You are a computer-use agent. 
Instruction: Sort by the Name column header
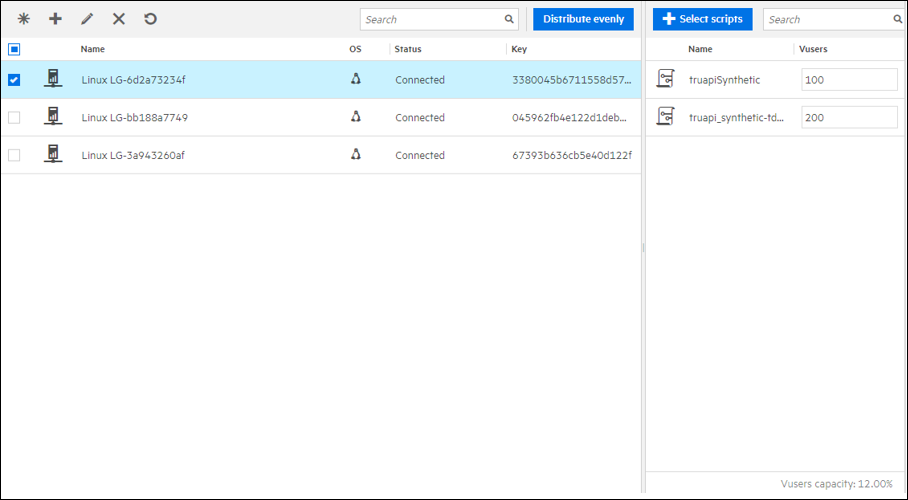click(93, 49)
